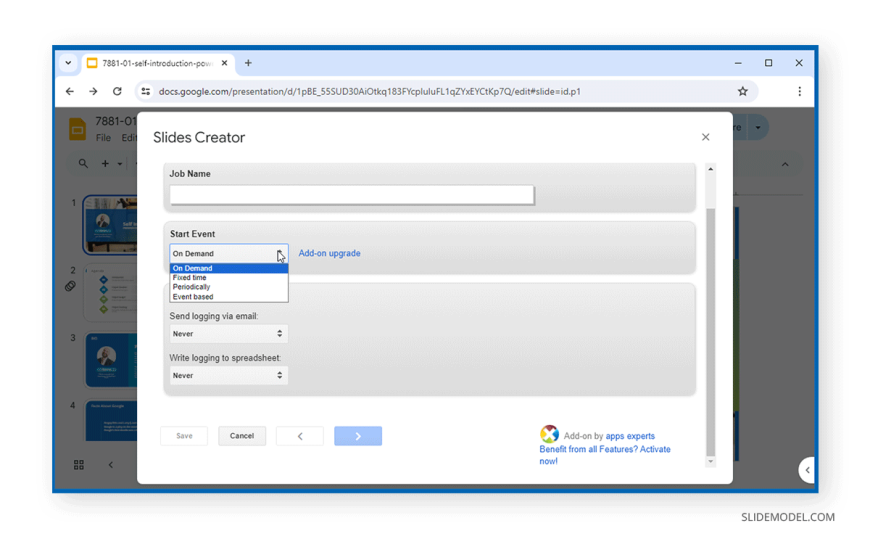Open the Start Event dropdown

(x=228, y=254)
